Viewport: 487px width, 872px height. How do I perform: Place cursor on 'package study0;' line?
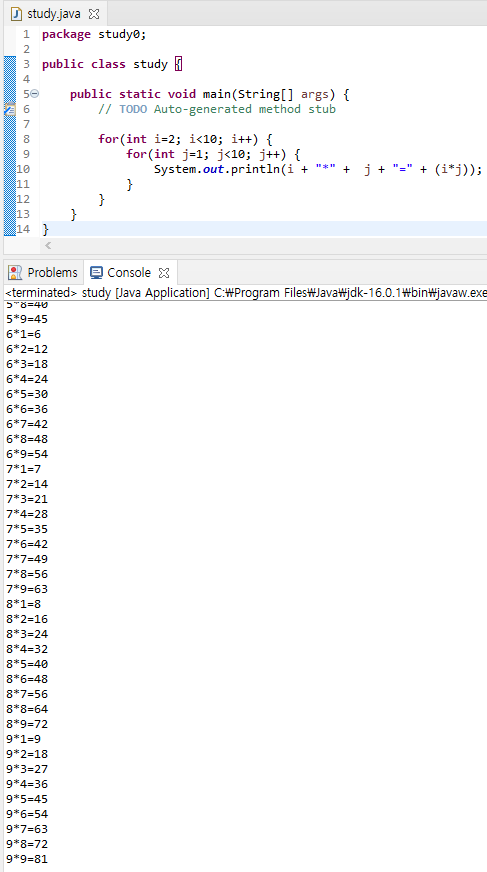[94, 34]
